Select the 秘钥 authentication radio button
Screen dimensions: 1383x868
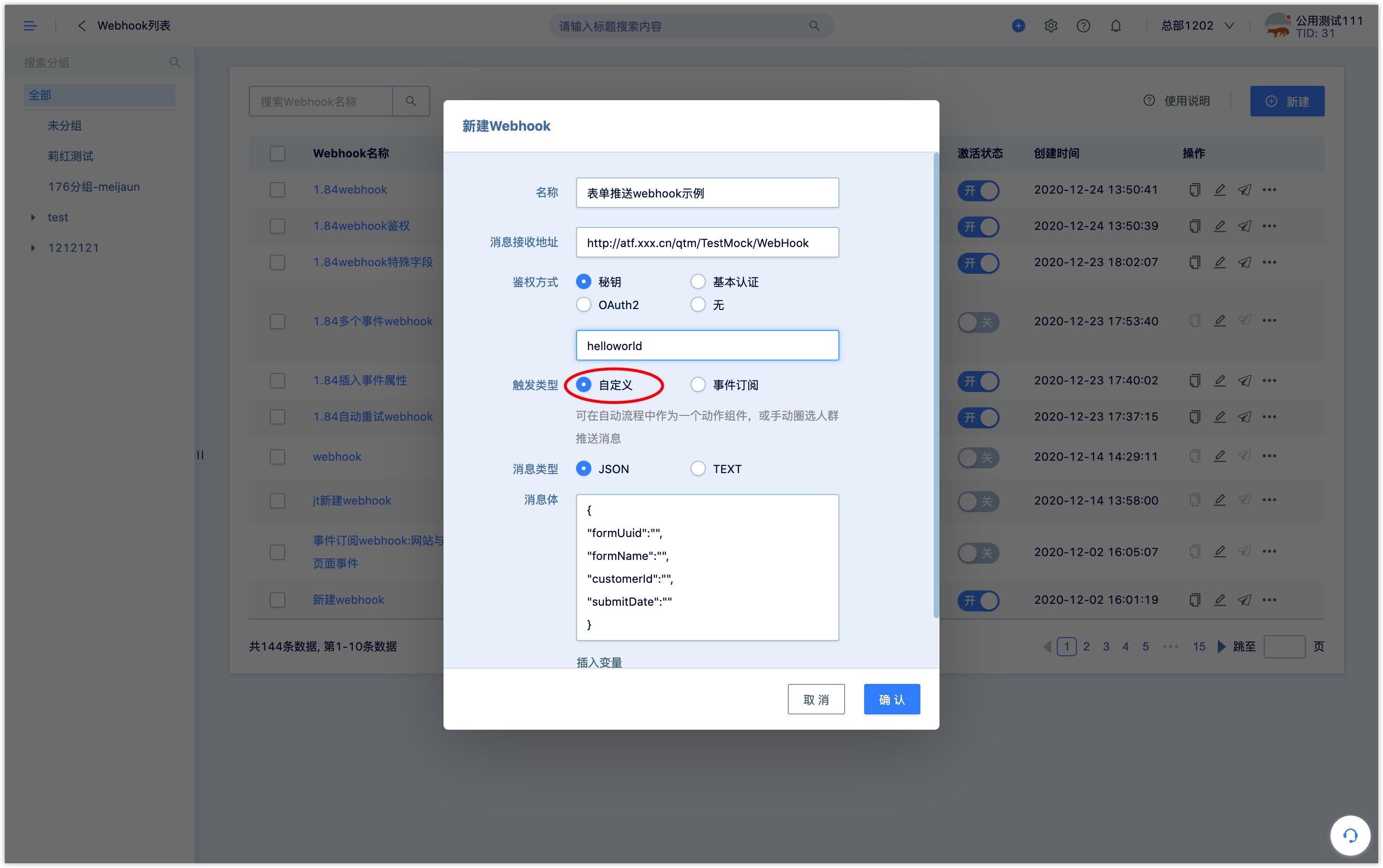[x=583, y=281]
